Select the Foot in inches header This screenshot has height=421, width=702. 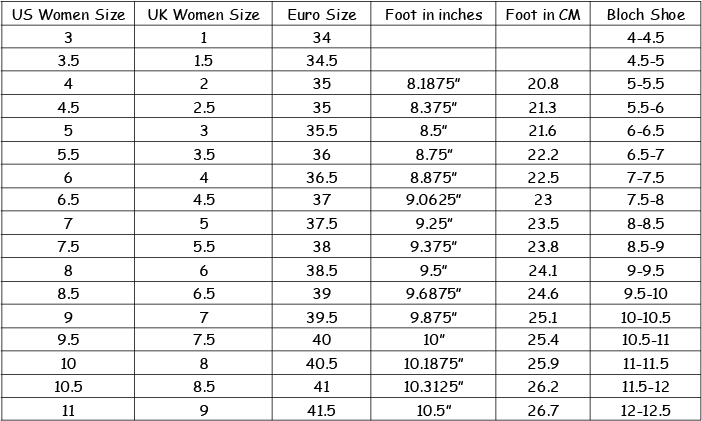pos(433,14)
